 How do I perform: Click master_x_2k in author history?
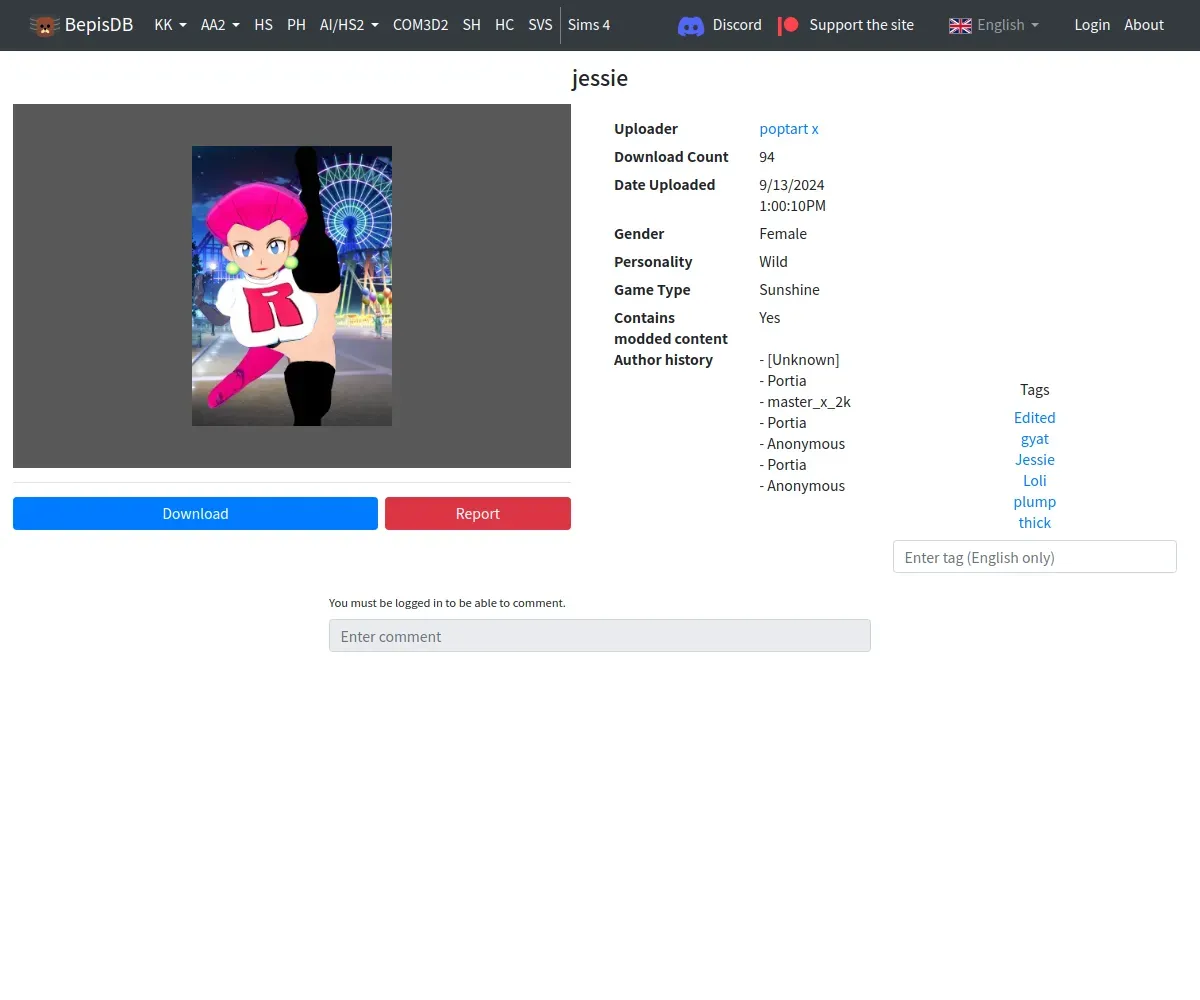click(809, 402)
